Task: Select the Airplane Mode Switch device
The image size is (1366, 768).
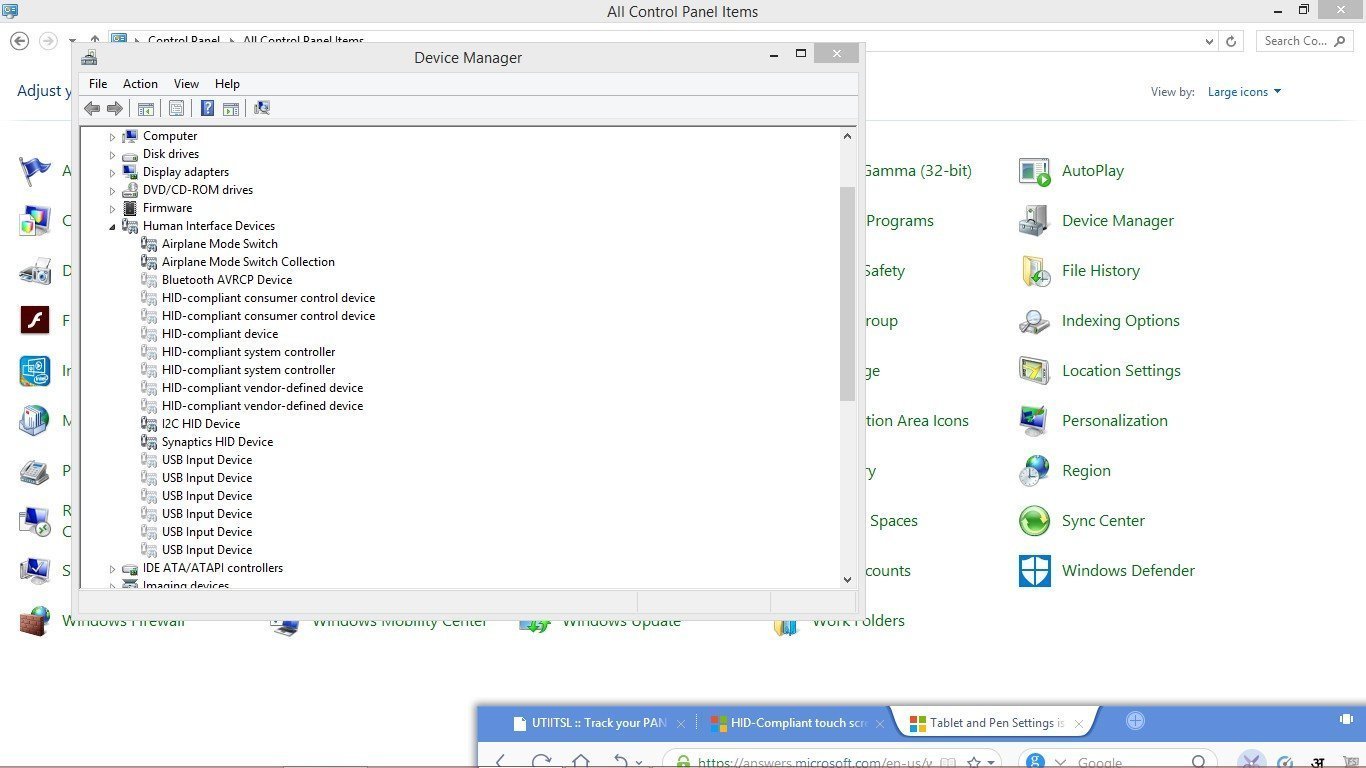Action: click(x=220, y=244)
